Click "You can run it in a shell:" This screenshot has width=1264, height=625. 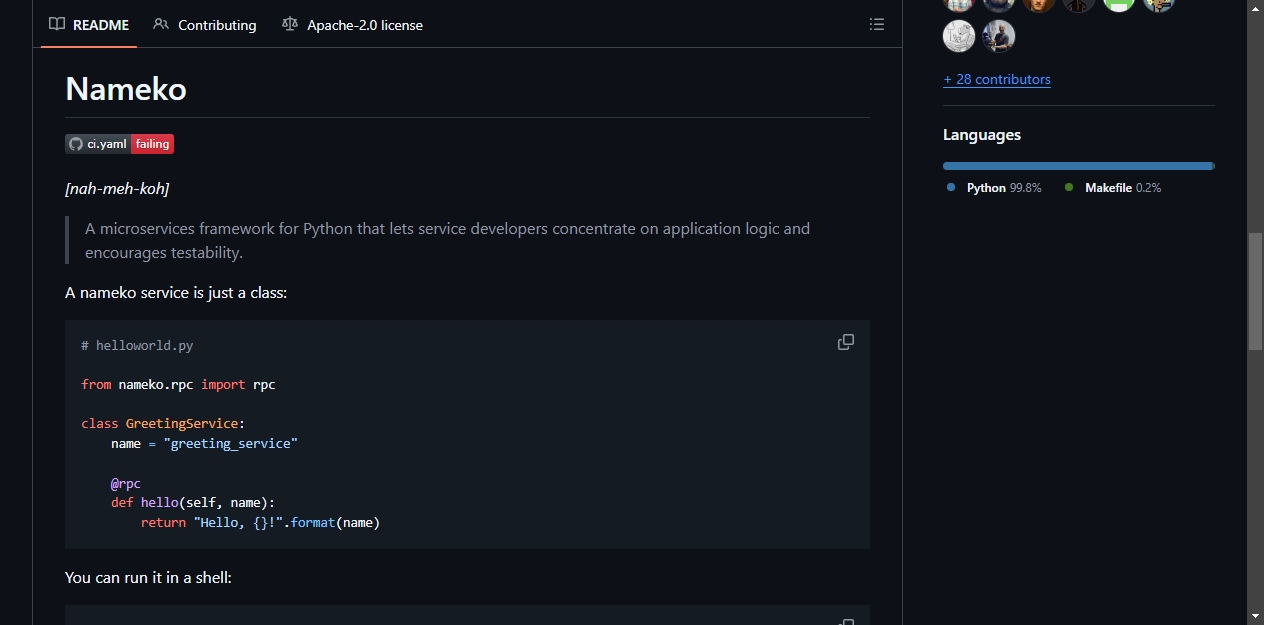(148, 577)
